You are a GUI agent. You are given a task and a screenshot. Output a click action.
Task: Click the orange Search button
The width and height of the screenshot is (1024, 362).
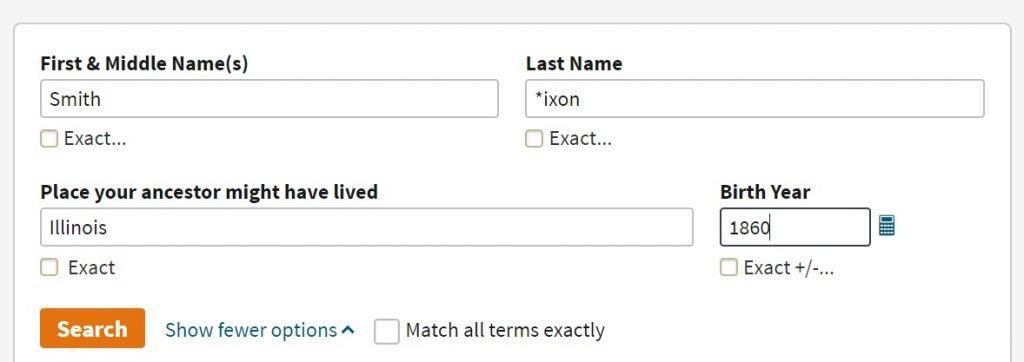pos(92,328)
